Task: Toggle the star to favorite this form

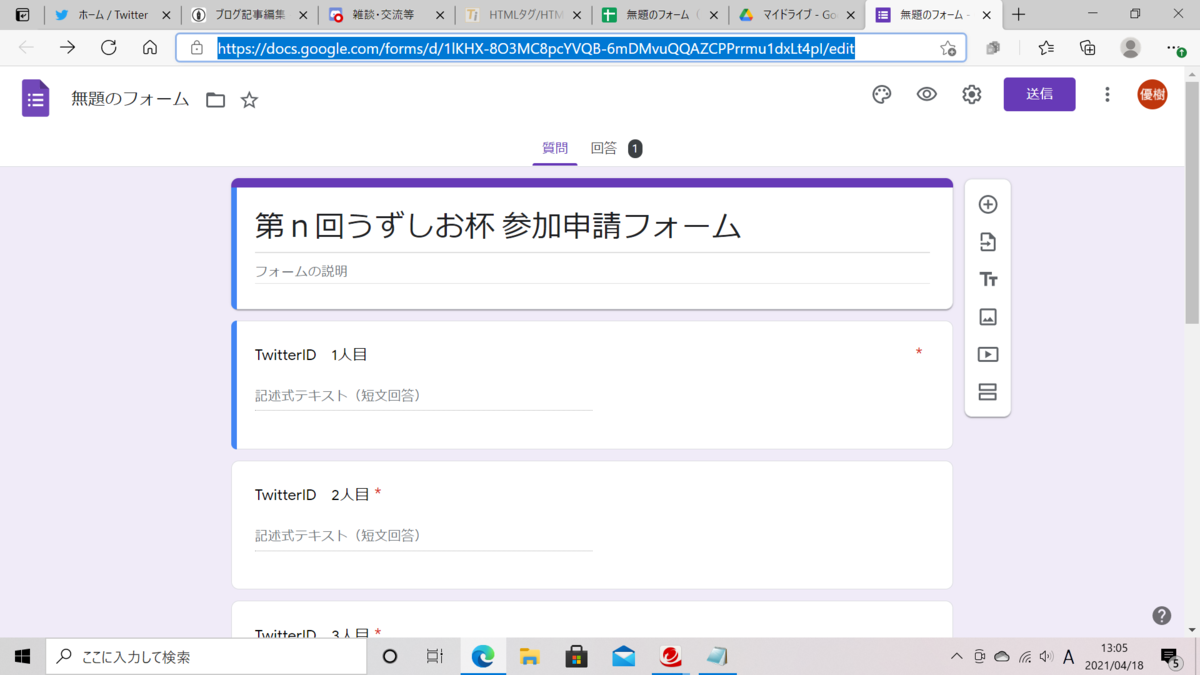Action: coord(249,99)
